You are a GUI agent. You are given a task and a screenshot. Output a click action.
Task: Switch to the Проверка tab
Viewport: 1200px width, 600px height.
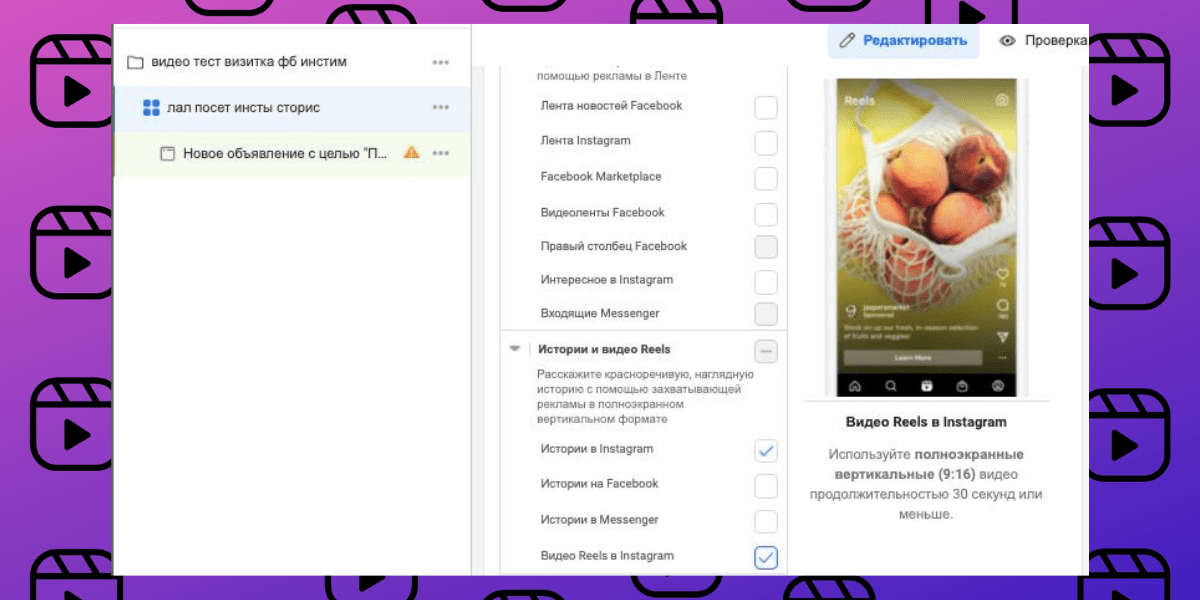(x=1043, y=41)
